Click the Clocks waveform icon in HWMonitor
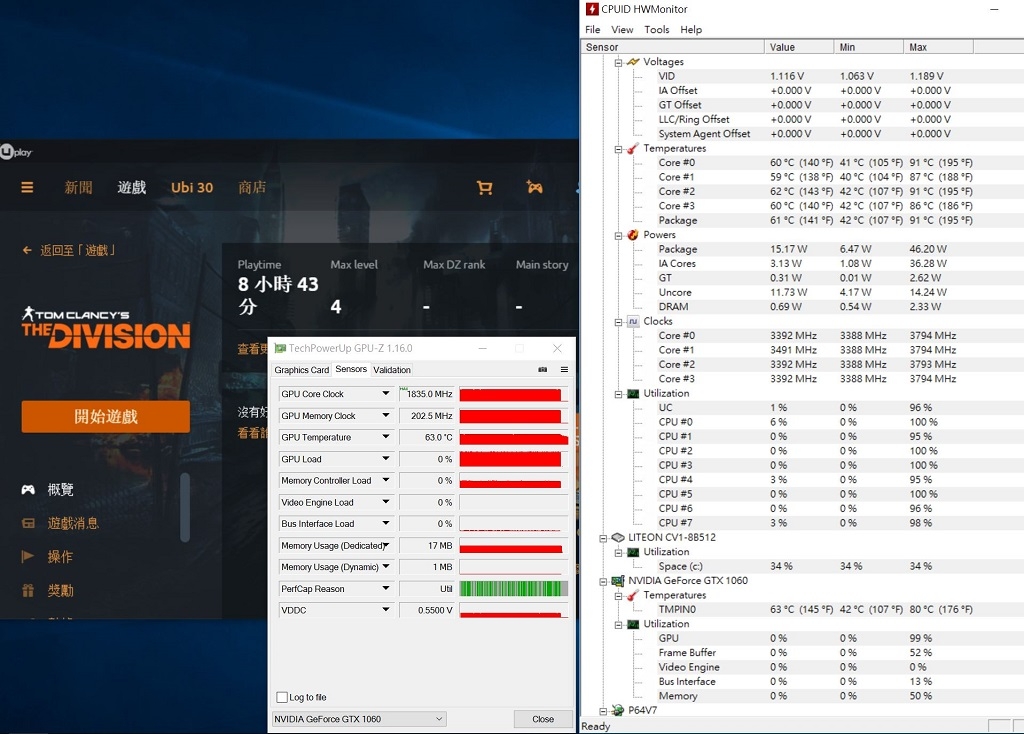This screenshot has height=734, width=1024. click(633, 321)
